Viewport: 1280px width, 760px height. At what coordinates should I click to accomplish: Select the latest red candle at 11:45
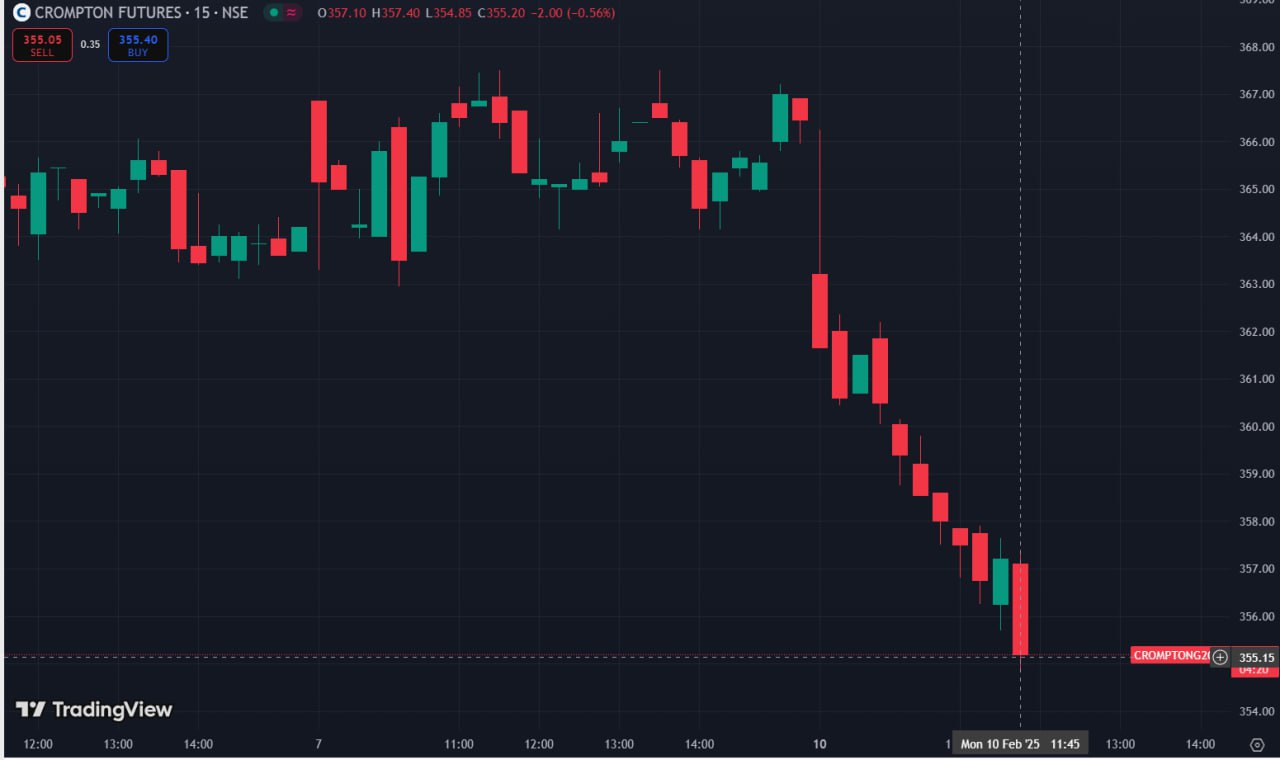click(1020, 609)
